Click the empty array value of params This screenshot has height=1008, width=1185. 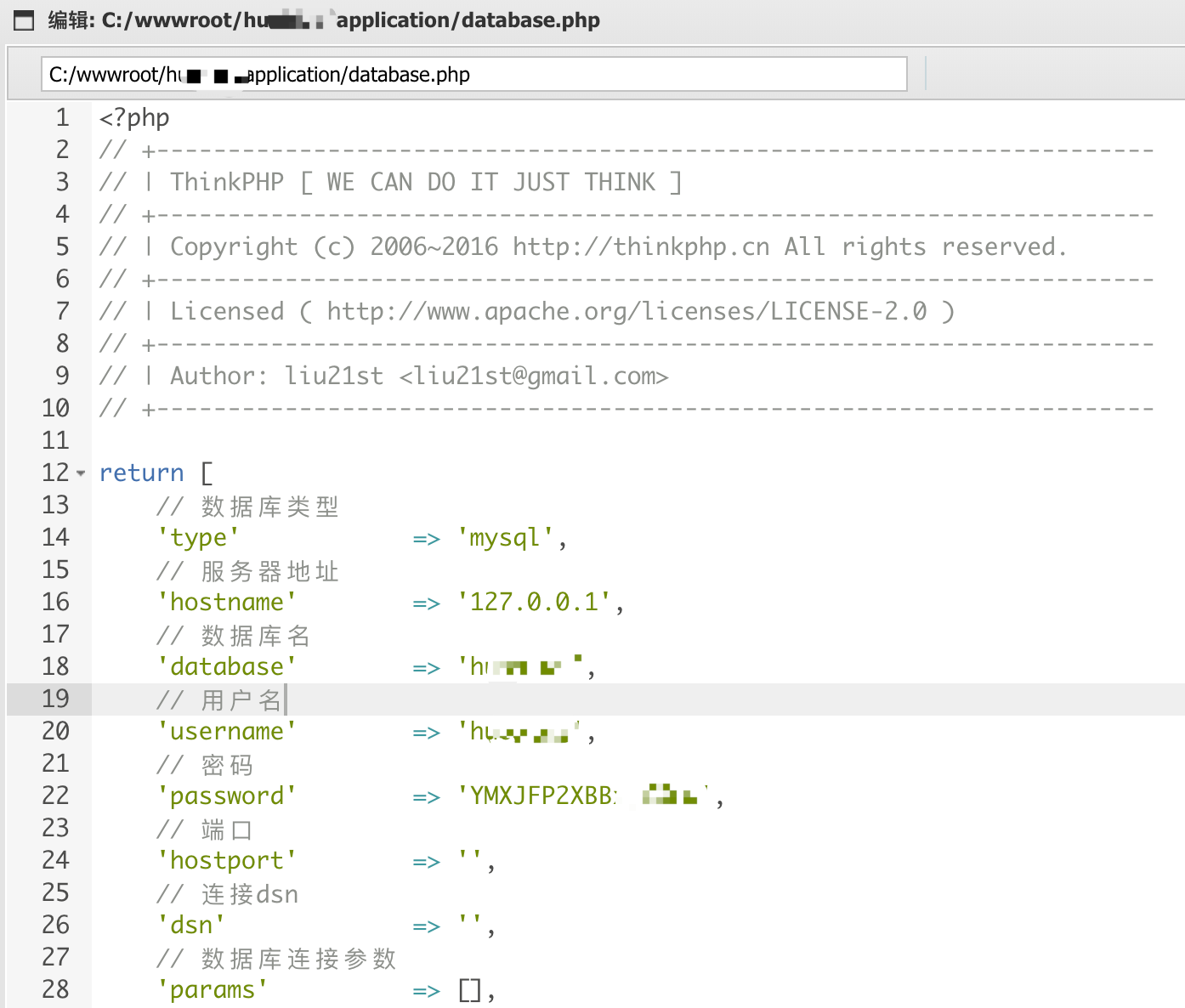pyautogui.click(x=470, y=989)
